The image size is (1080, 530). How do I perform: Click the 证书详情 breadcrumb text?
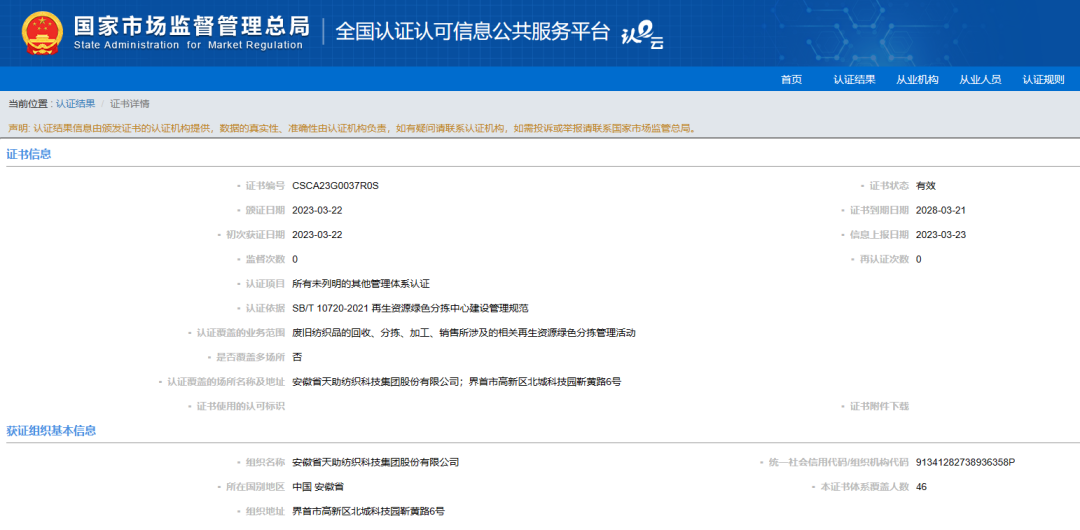pyautogui.click(x=129, y=104)
